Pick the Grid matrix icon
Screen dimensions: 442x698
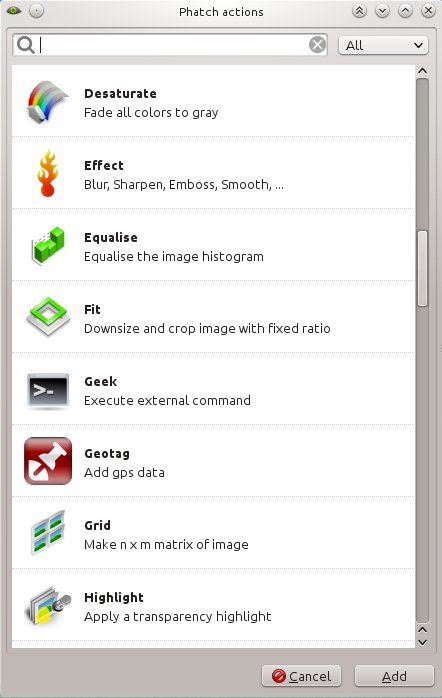(48, 533)
